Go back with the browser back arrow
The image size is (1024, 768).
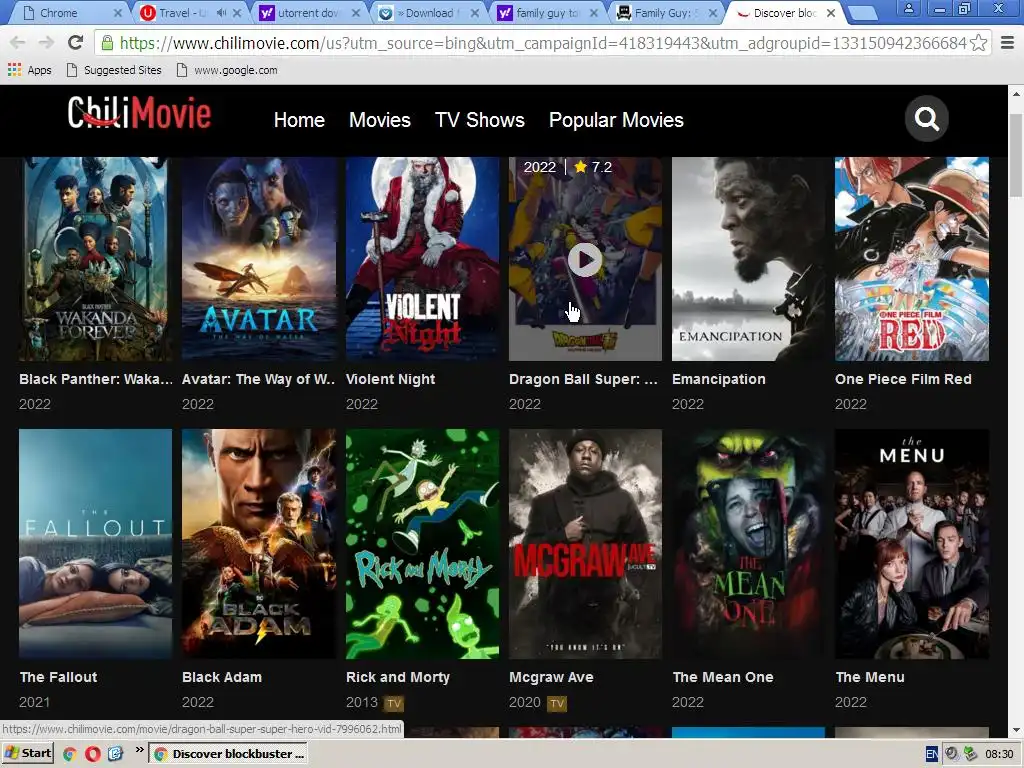coord(18,43)
